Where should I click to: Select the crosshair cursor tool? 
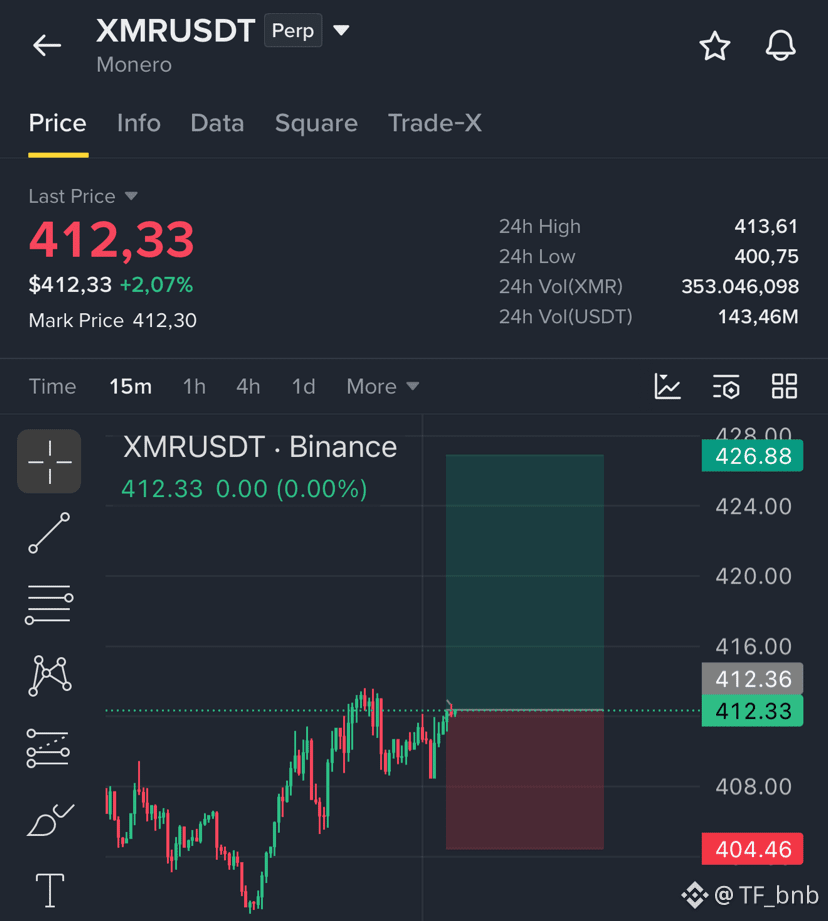point(49,462)
